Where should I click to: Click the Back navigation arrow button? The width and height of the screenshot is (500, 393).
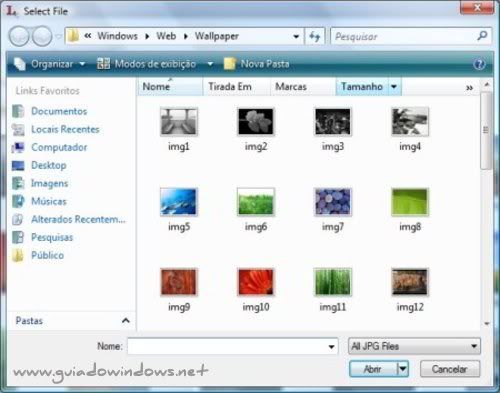(19, 36)
